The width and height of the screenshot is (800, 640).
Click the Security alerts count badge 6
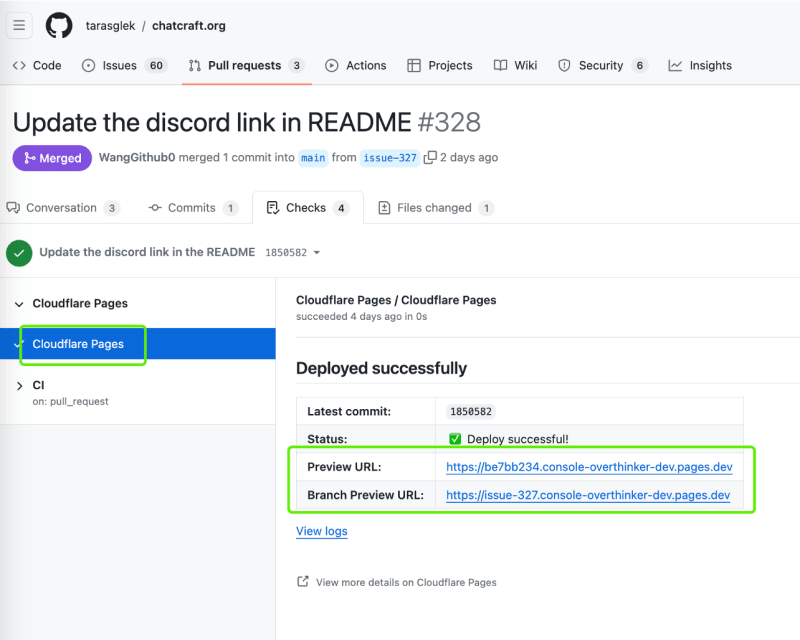pyautogui.click(x=639, y=65)
